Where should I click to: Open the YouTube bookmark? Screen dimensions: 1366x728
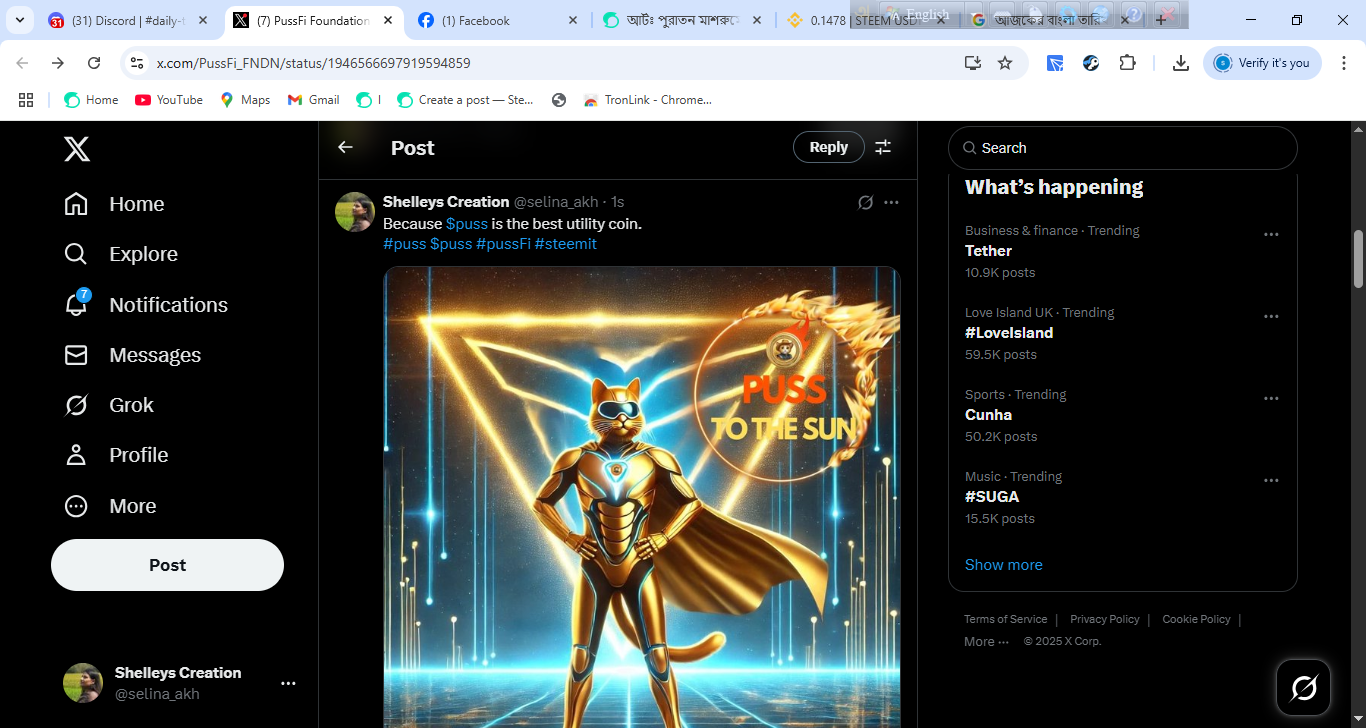(169, 100)
